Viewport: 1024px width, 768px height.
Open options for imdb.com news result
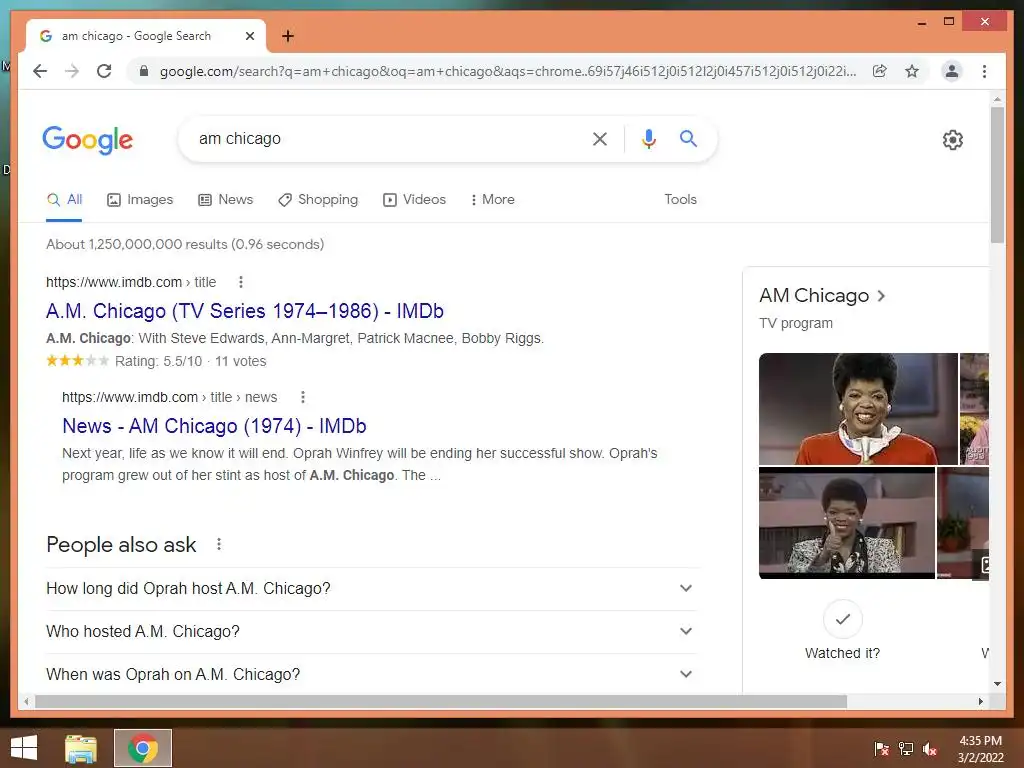click(302, 397)
